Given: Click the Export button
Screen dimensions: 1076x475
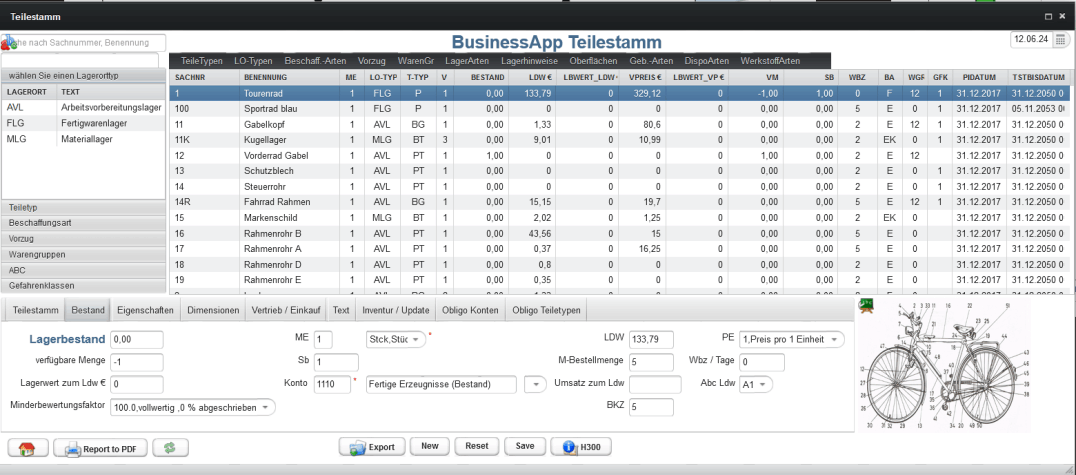Looking at the screenshot, I should point(372,447).
